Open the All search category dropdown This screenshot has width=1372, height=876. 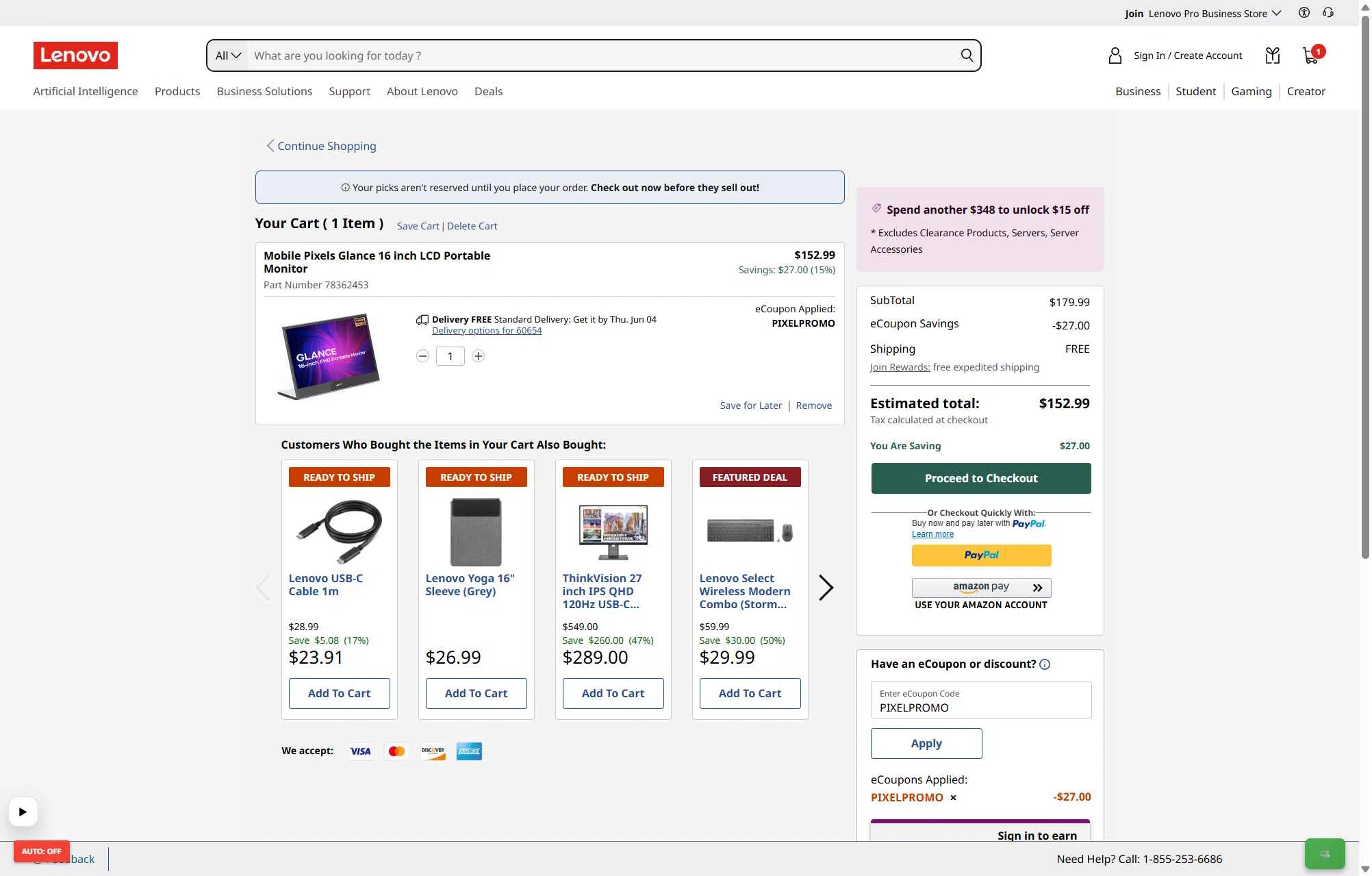pos(229,55)
